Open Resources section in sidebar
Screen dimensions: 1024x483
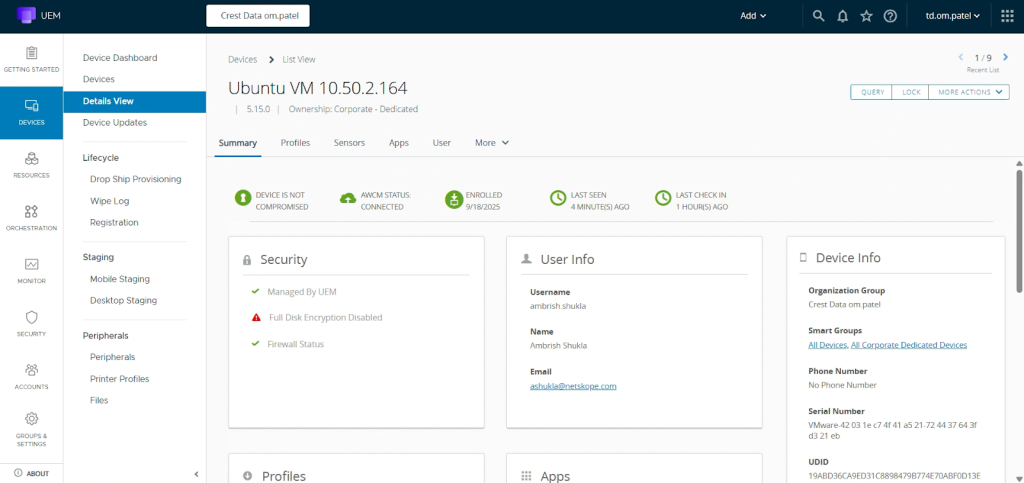click(31, 165)
